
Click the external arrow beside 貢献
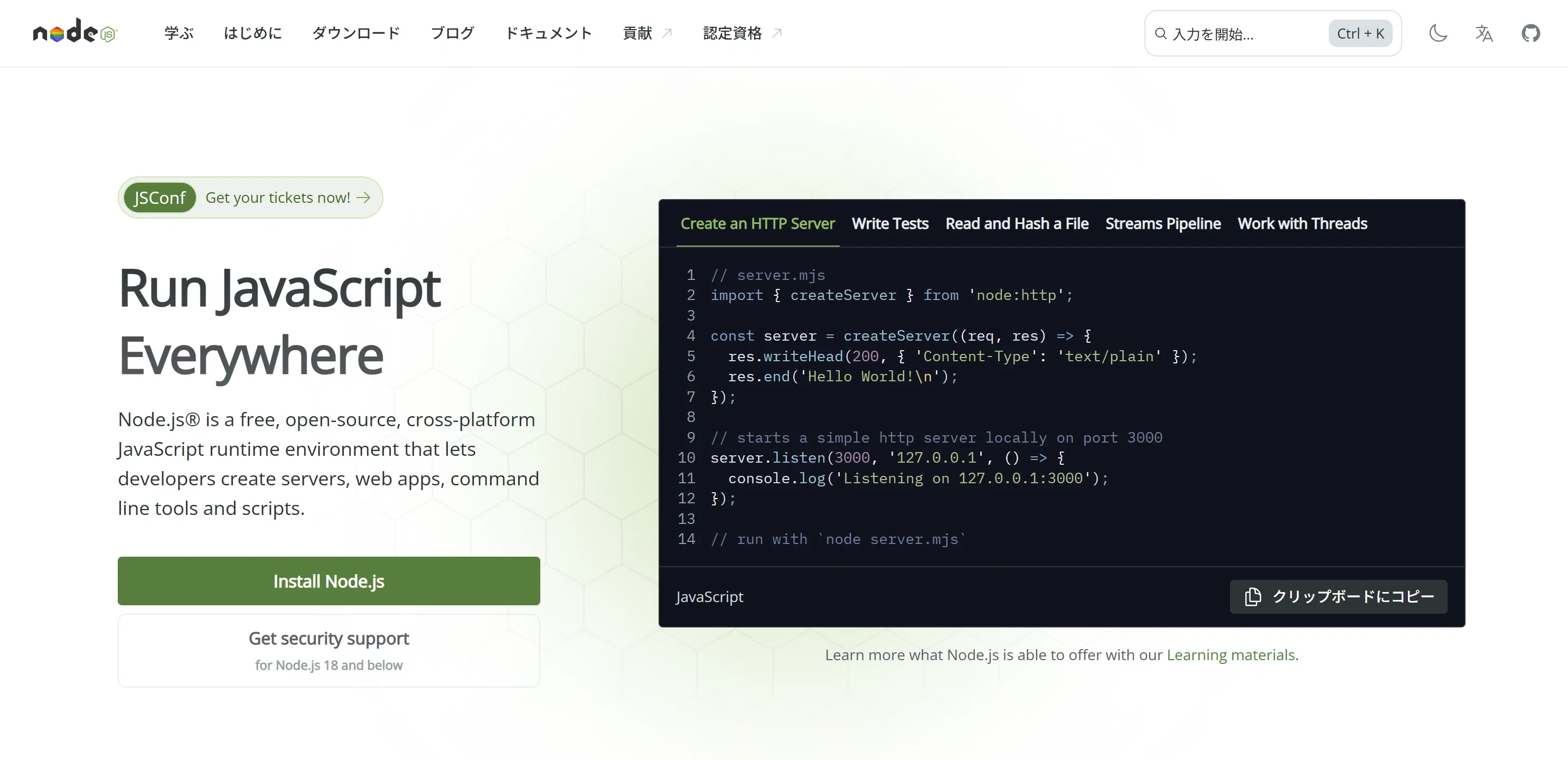click(x=667, y=33)
